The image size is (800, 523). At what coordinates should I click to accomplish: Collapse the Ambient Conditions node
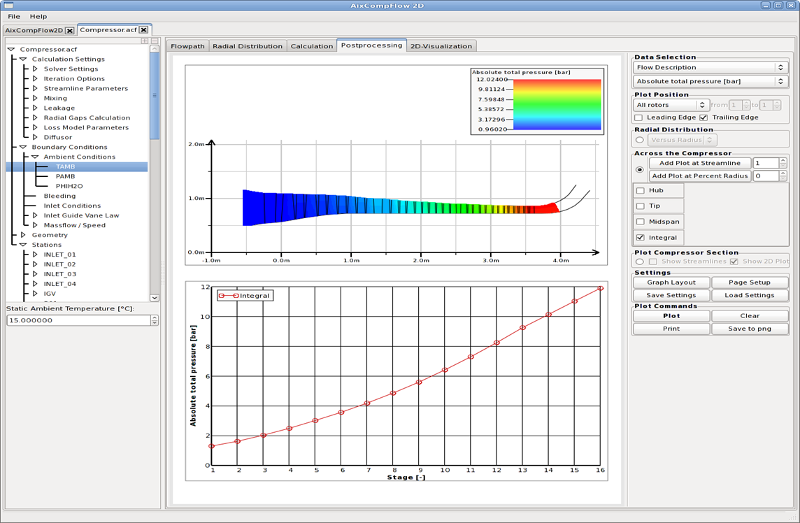[x=35, y=157]
